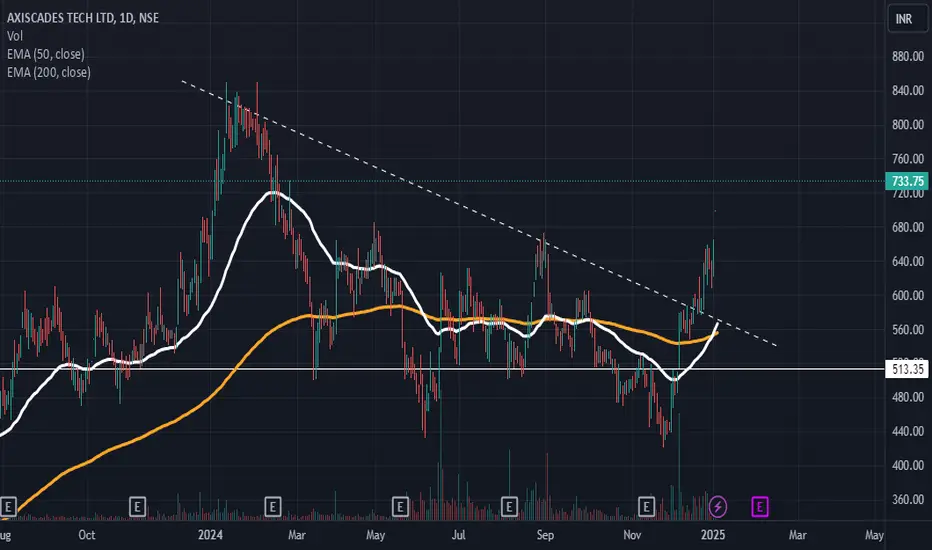Click the white 513.35 price label

(x=908, y=369)
